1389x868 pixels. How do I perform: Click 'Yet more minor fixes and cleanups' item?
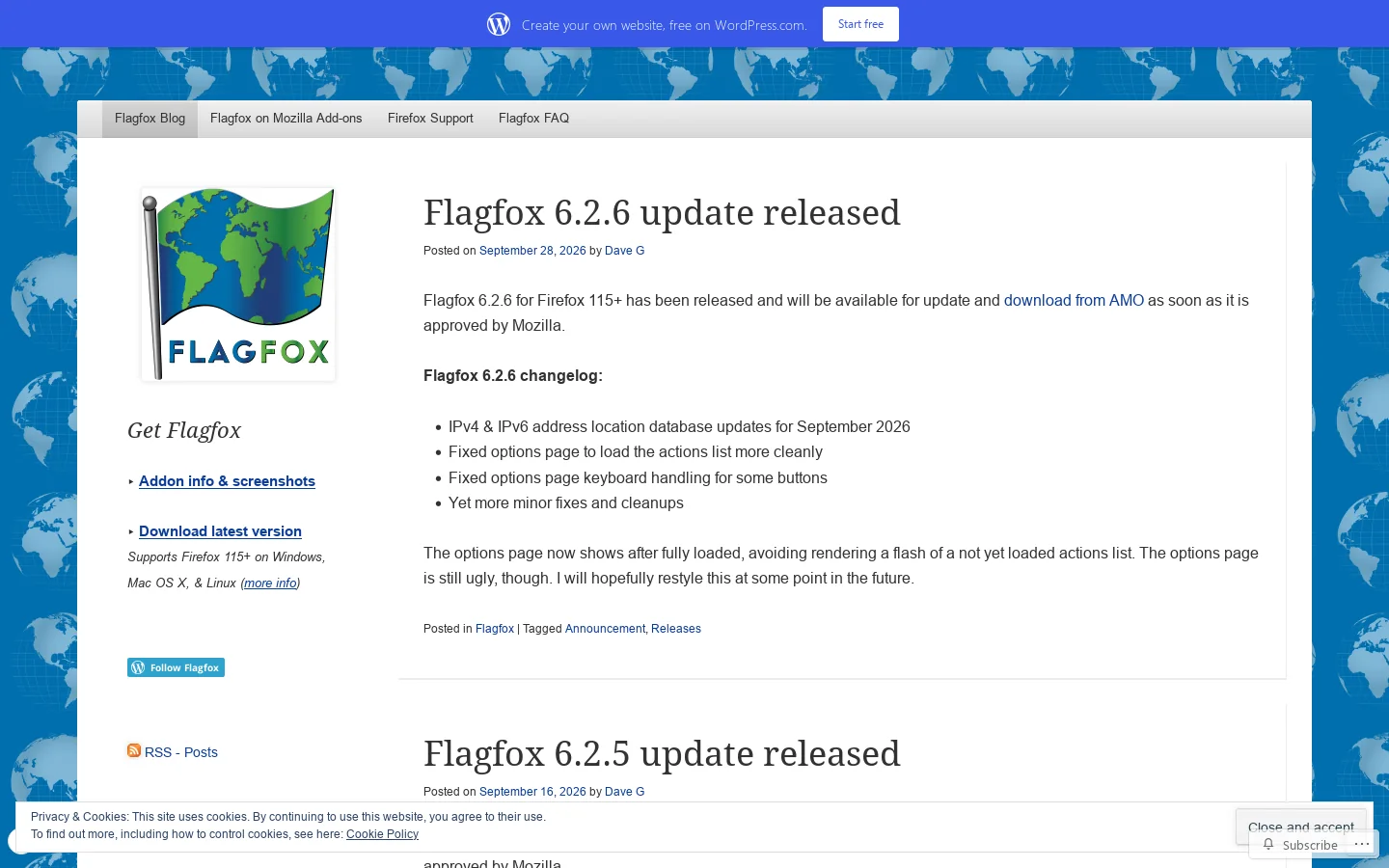click(x=566, y=503)
